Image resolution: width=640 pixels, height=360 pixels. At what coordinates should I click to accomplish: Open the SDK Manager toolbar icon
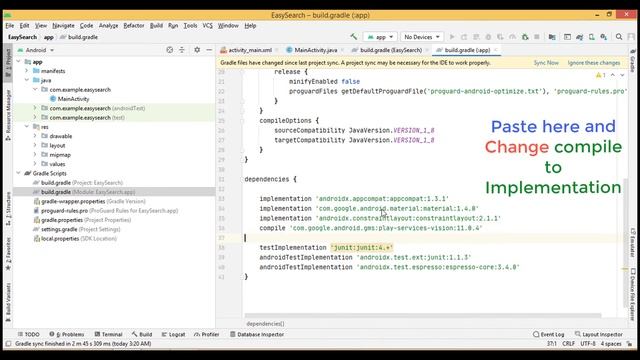(604, 37)
